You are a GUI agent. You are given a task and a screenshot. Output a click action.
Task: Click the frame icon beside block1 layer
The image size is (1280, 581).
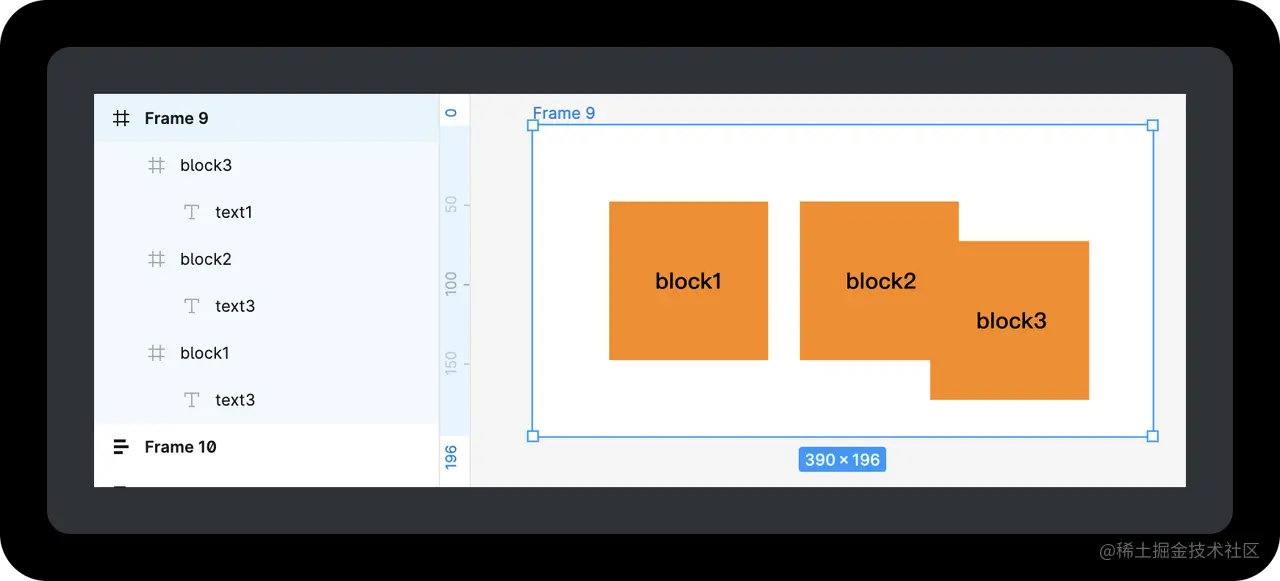[156, 353]
